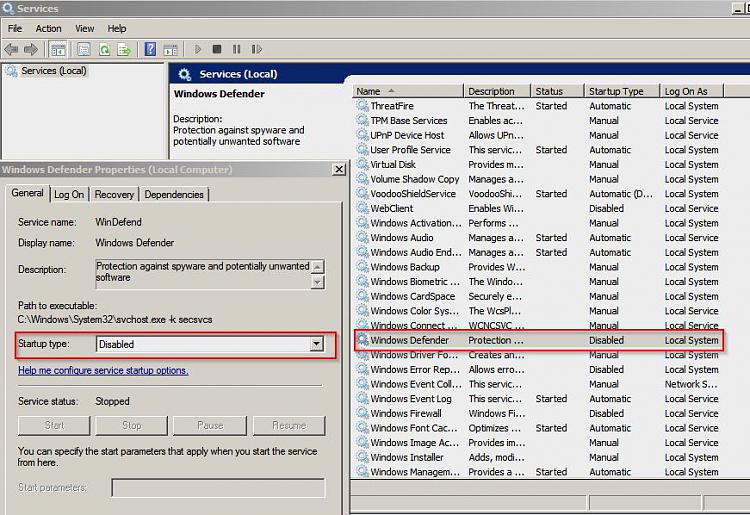The height and width of the screenshot is (515, 750).
Task: Open the blue Help question mark icon
Action: click(150, 49)
